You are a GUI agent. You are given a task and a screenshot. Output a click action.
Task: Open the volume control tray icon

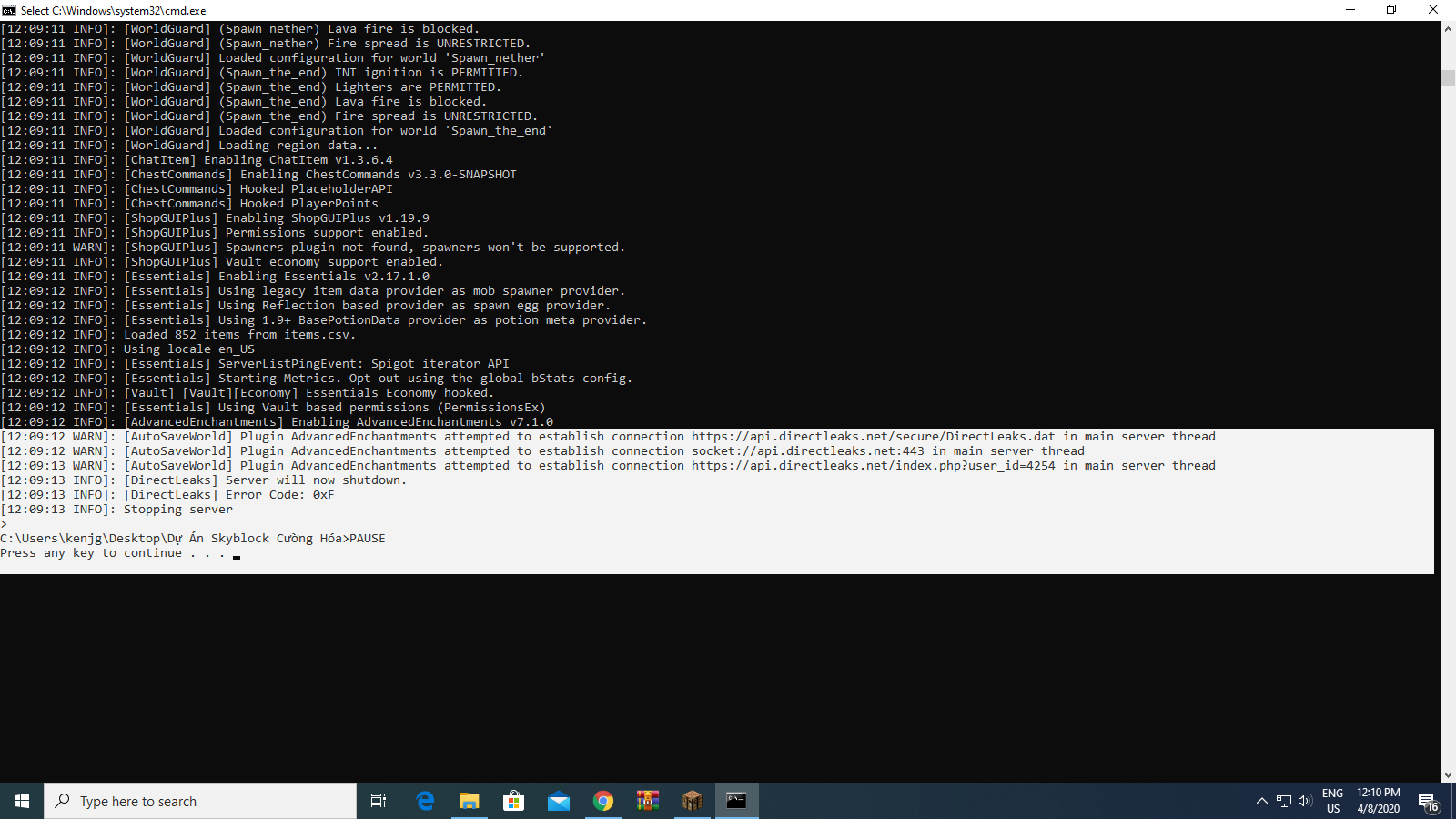tap(1305, 801)
